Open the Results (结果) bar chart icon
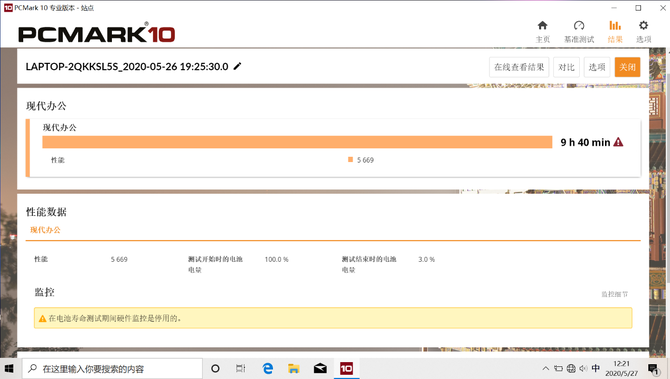670x379 pixels. coord(615,26)
